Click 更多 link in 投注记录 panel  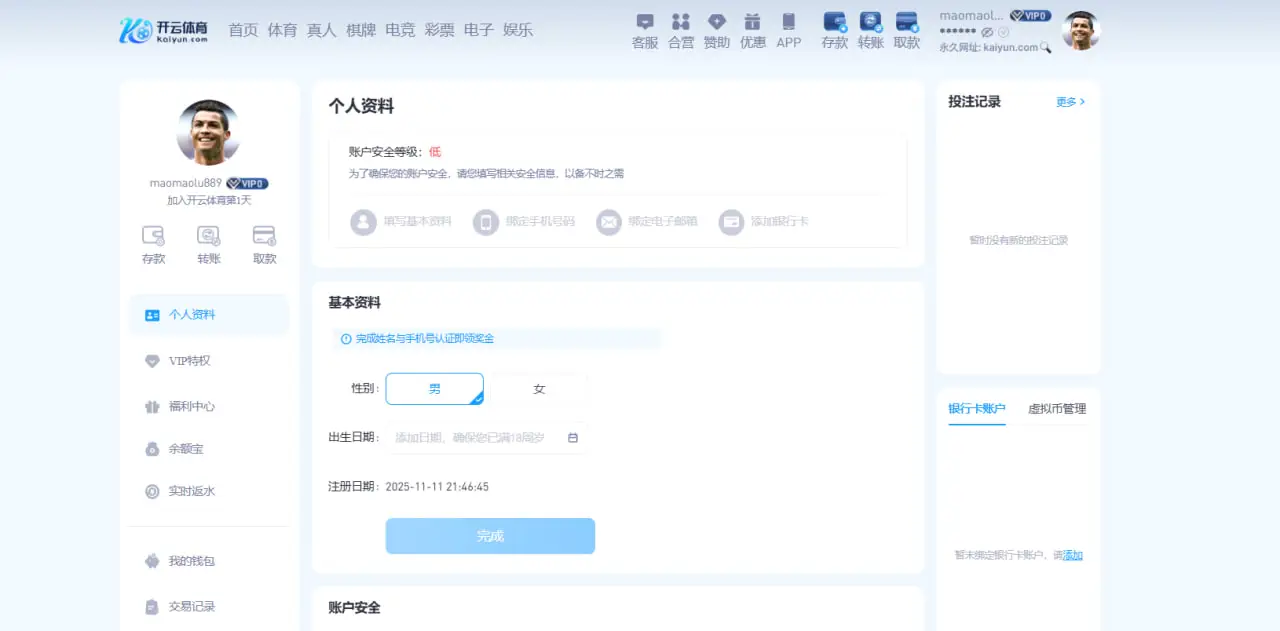(x=1070, y=102)
